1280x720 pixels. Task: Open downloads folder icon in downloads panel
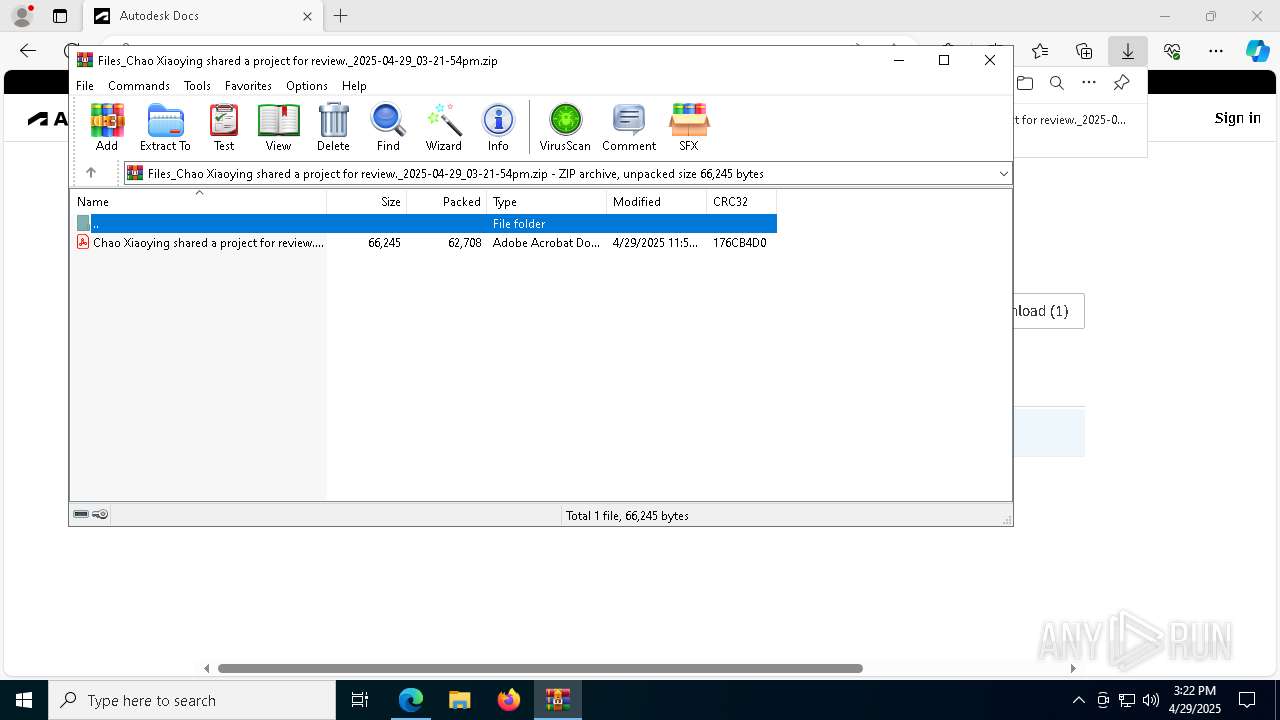click(x=1025, y=83)
